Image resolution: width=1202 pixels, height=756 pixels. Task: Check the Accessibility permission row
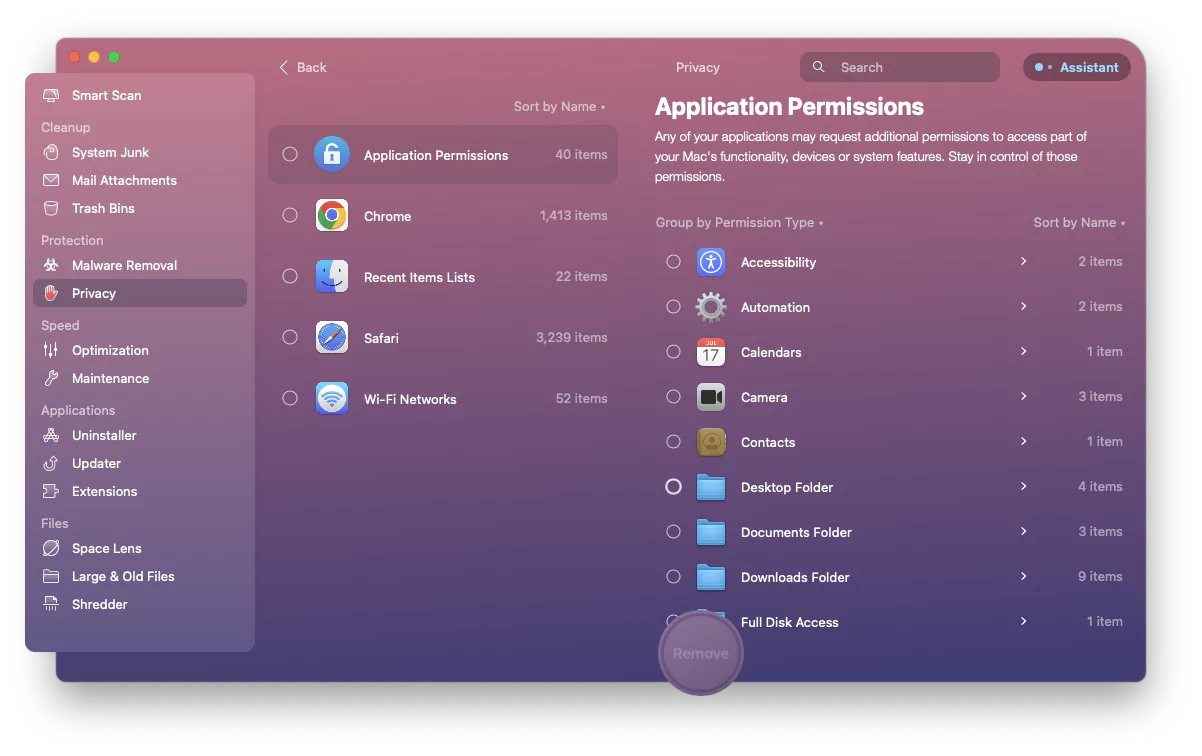673,262
